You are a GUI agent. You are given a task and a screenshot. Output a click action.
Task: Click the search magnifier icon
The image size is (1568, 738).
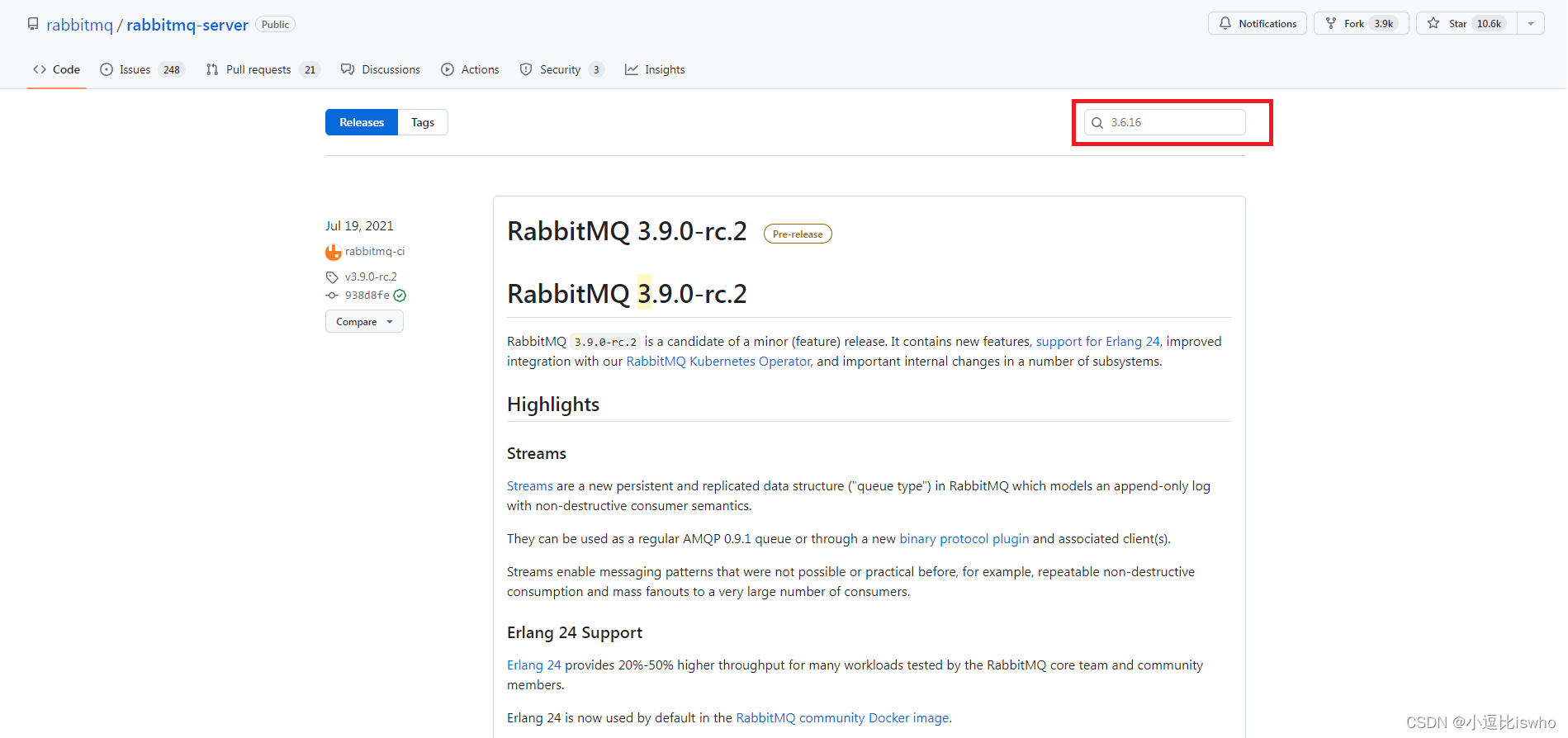1097,123
